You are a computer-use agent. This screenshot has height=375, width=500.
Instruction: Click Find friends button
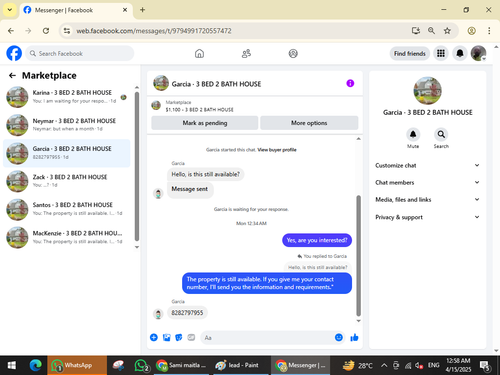[x=410, y=53]
